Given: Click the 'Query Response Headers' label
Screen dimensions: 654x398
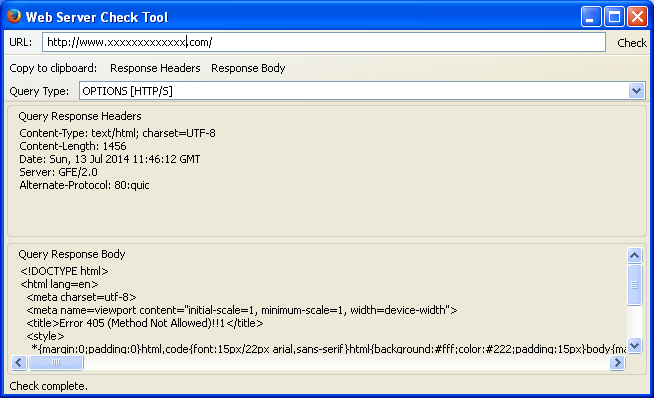Looking at the screenshot, I should [x=80, y=116].
